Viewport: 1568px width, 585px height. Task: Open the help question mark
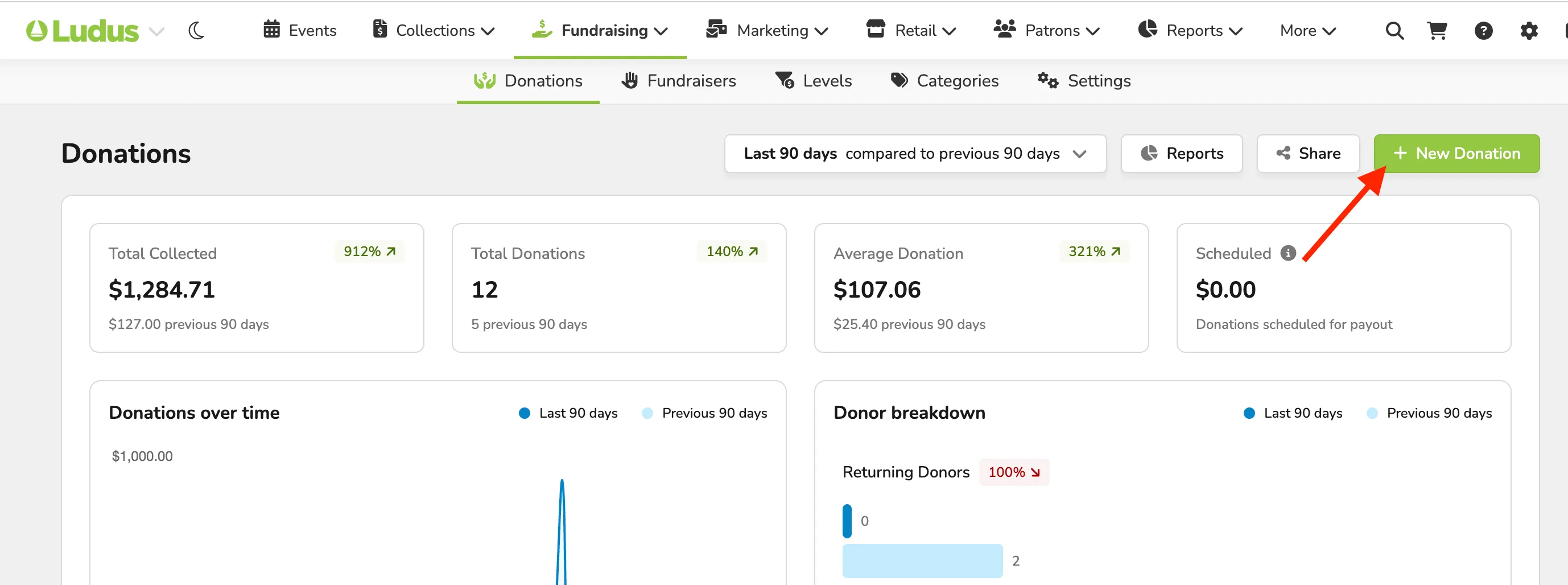pos(1483,30)
